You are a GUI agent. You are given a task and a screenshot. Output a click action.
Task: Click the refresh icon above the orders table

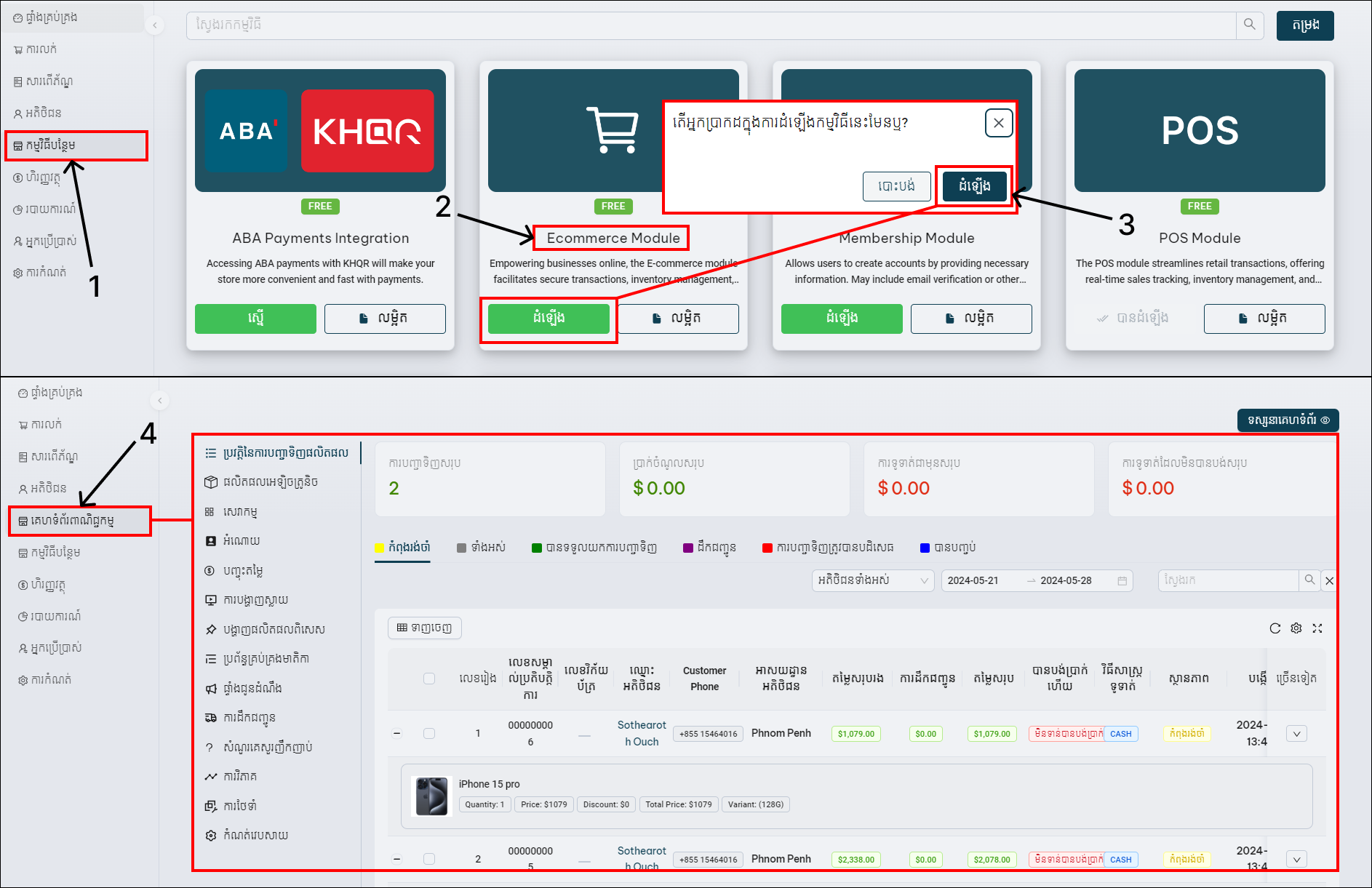[1275, 628]
